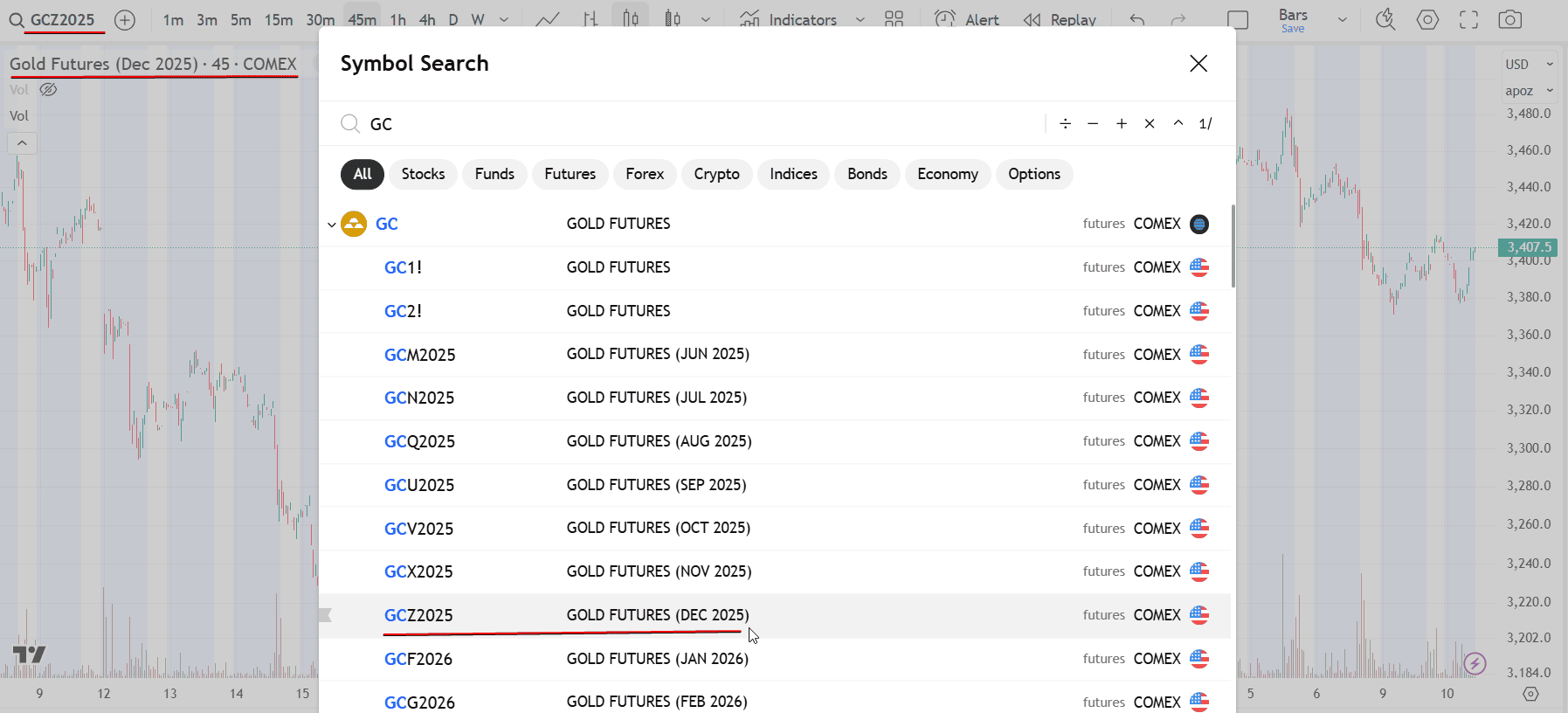1568x713 pixels.
Task: Click the GC search input field
Action: click(703, 123)
